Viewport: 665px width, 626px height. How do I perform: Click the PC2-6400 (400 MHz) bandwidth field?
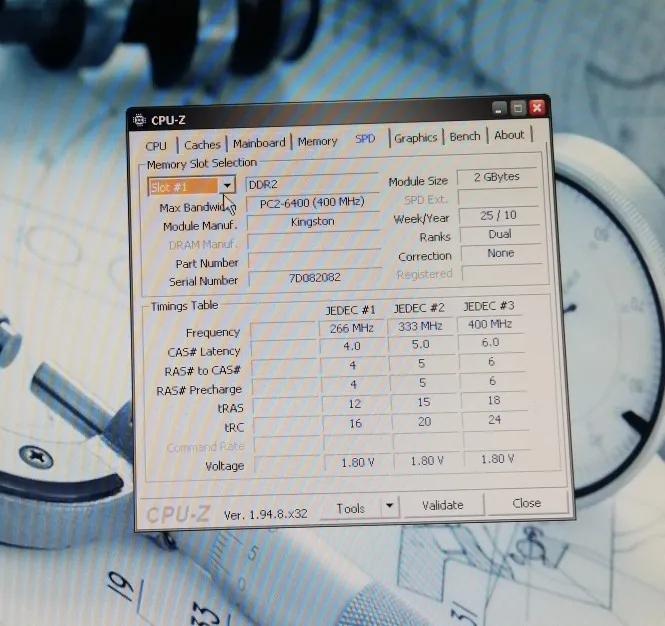pyautogui.click(x=312, y=202)
